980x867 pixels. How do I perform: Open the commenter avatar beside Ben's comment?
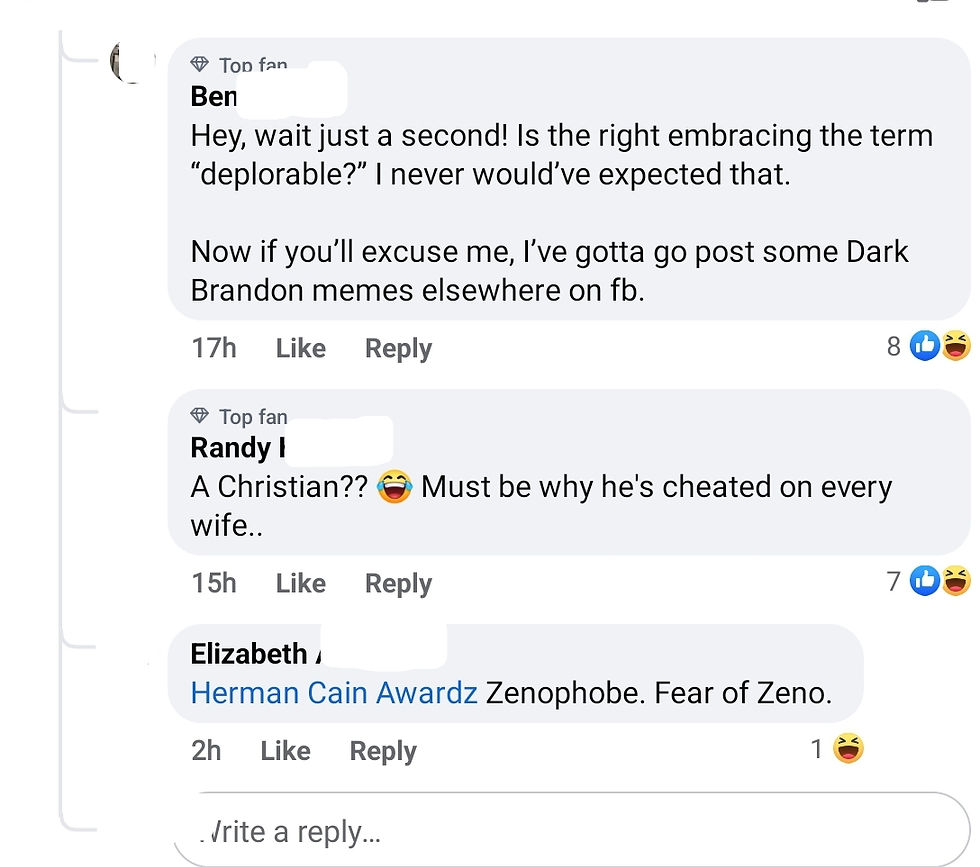129,63
